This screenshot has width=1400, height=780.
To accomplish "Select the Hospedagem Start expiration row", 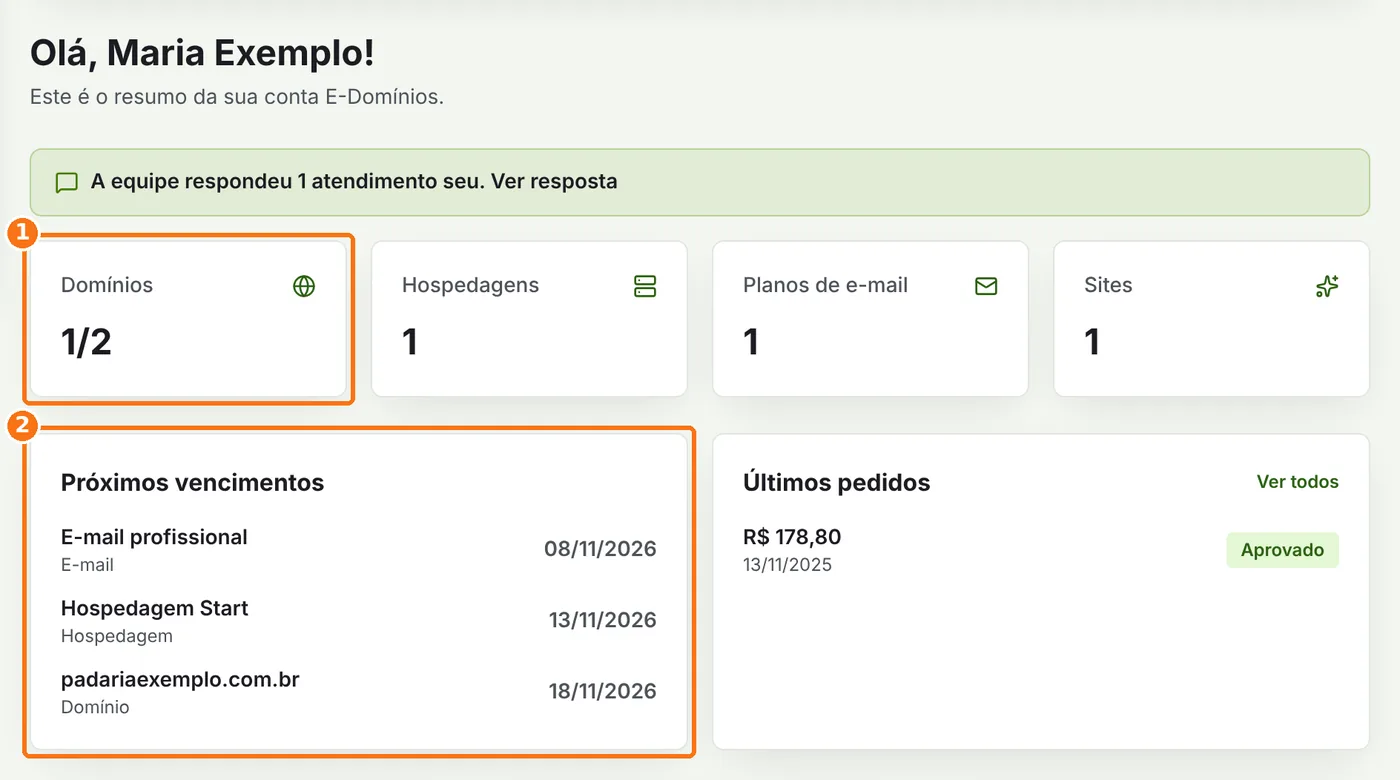I will point(359,621).
